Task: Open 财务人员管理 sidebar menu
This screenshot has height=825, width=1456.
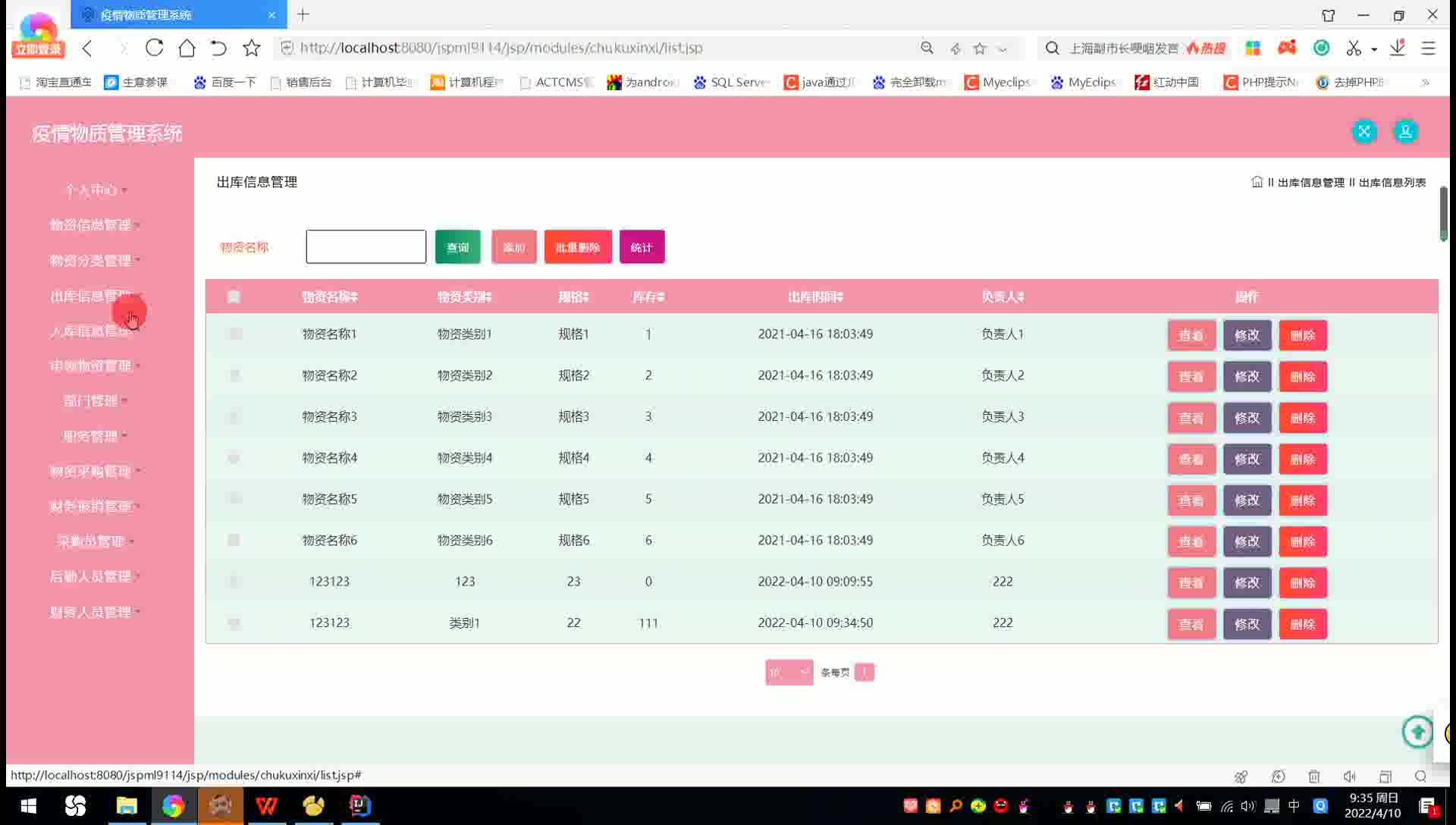Action: pyautogui.click(x=95, y=612)
